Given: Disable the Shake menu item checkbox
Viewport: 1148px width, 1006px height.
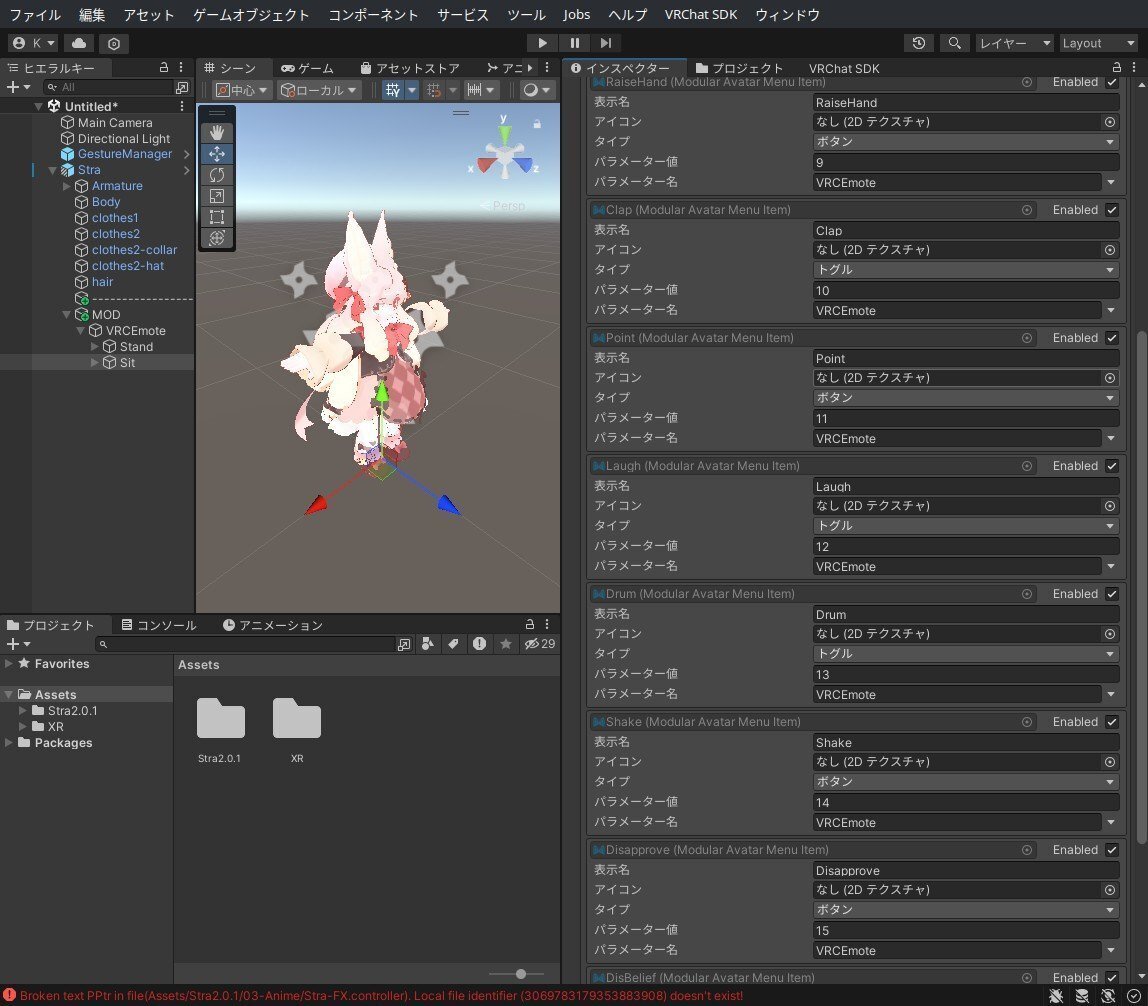Looking at the screenshot, I should (x=1112, y=722).
